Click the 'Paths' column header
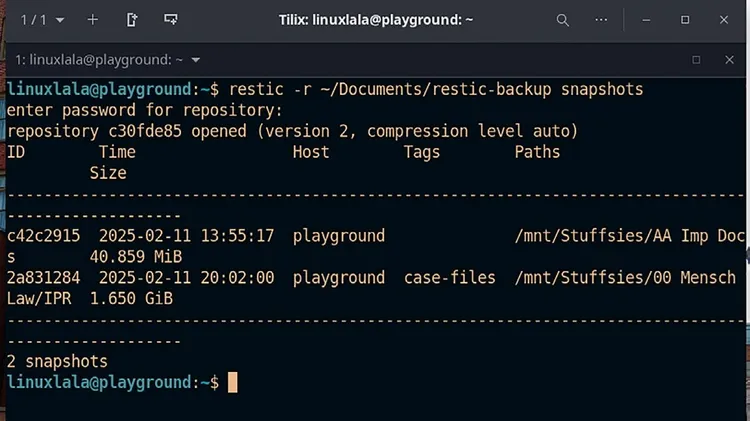 [x=537, y=152]
